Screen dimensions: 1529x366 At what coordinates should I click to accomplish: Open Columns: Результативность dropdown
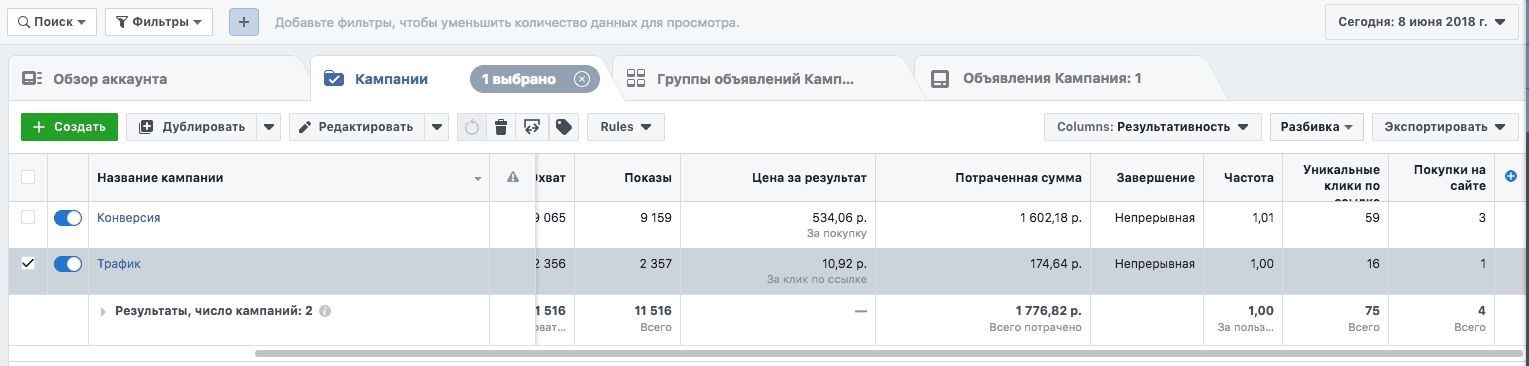[x=1152, y=127]
